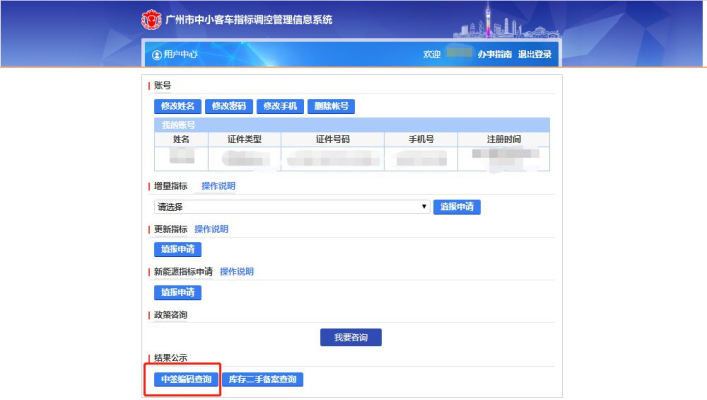Viewport: 707px width, 400px height.
Task: Click 填报申请 under 新能源指标申请
Action: pos(176,292)
